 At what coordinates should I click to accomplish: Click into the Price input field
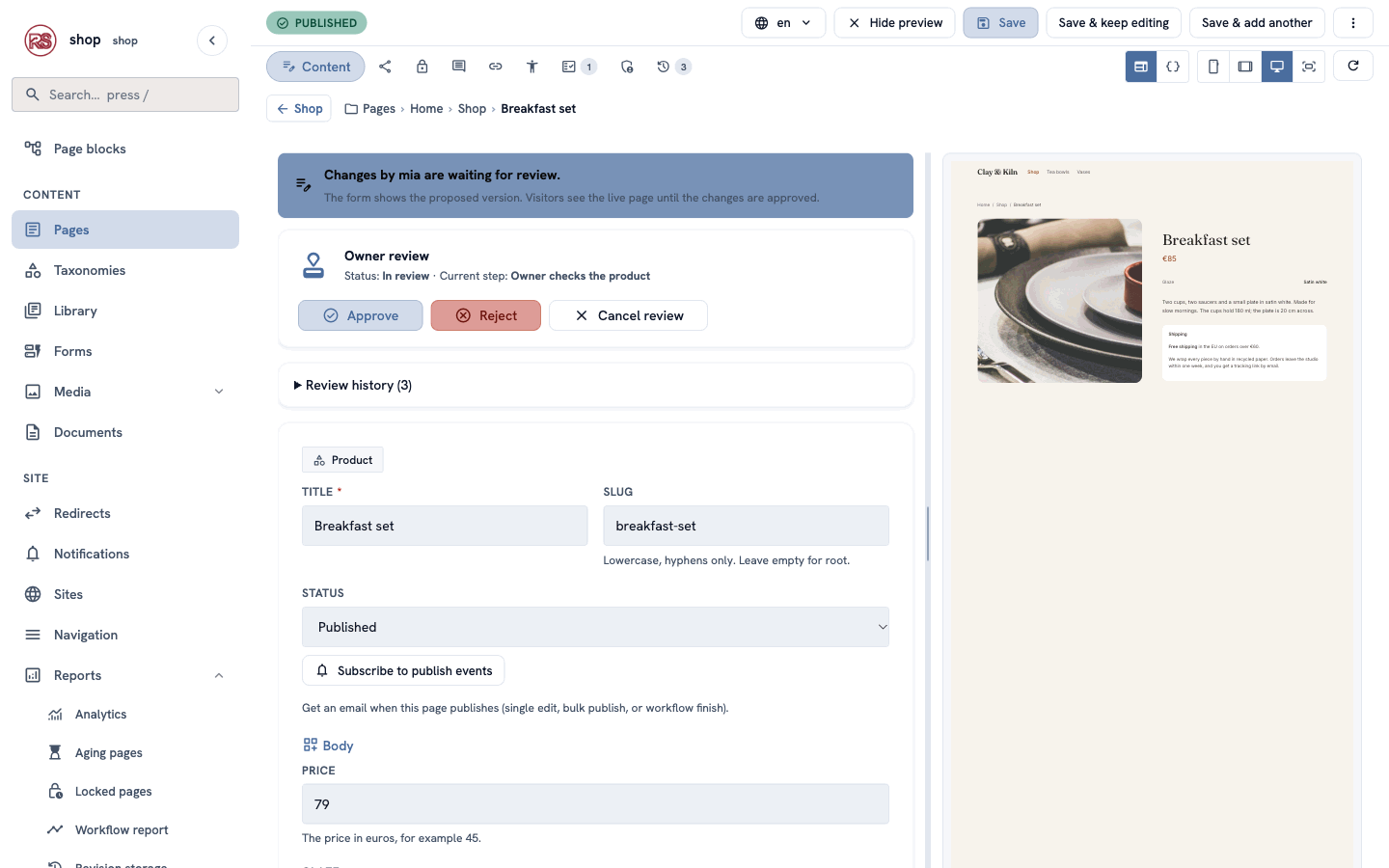click(595, 804)
